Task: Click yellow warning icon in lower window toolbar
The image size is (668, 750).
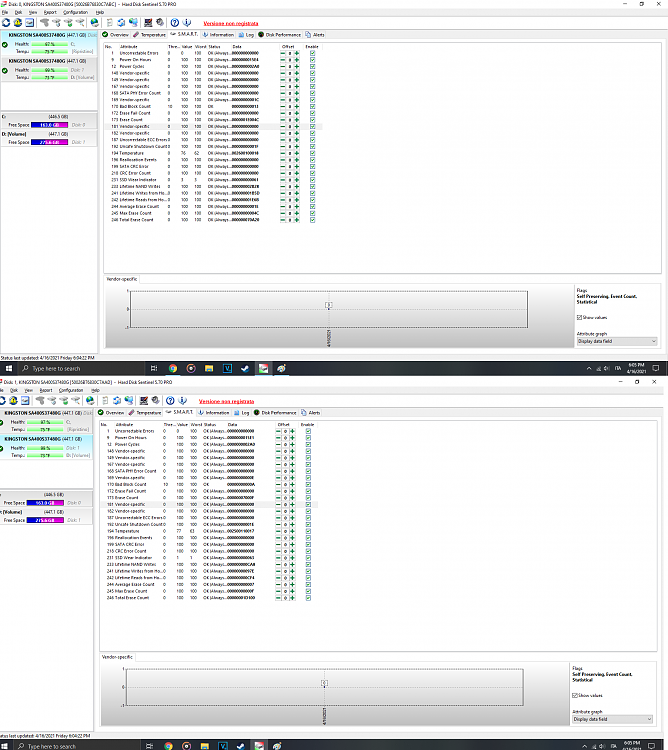Action: (13, 400)
